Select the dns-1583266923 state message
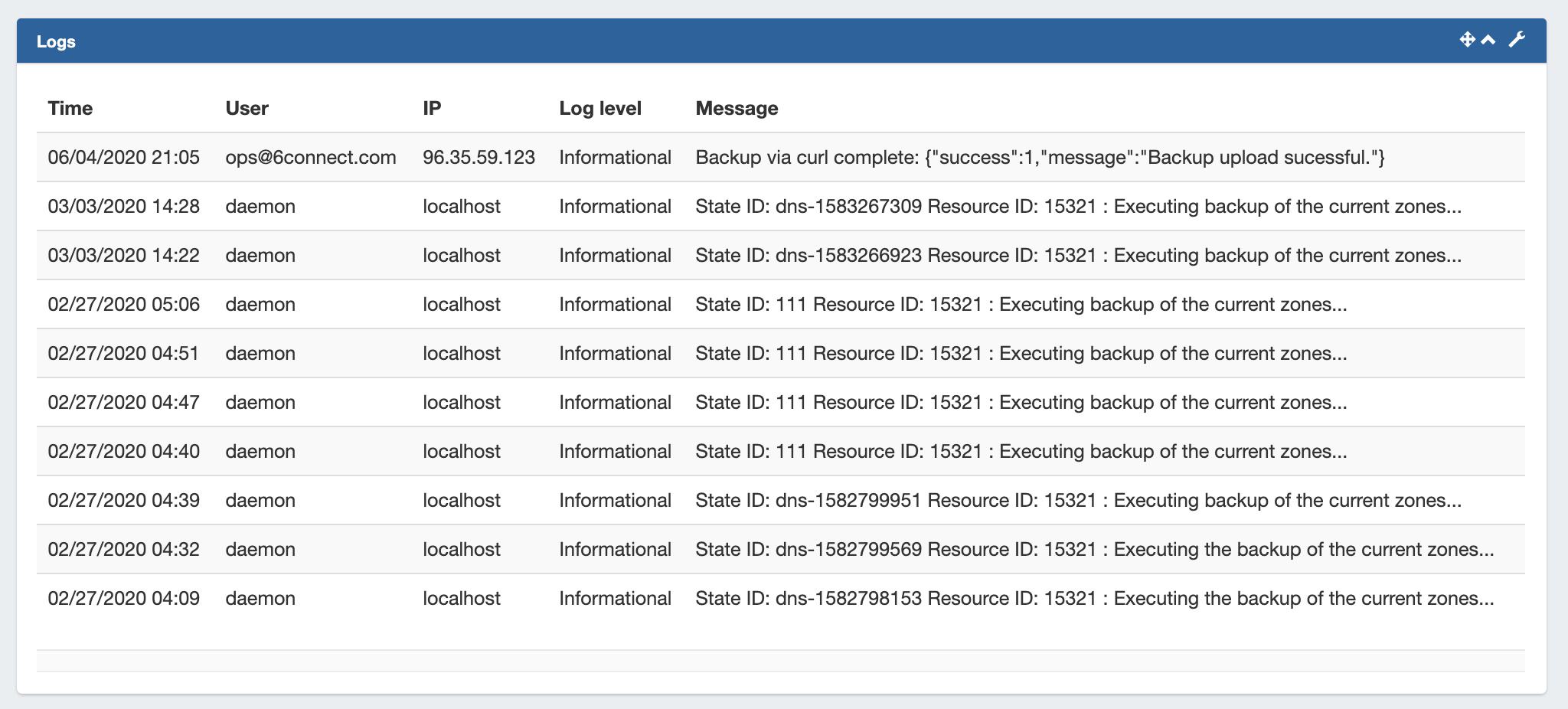Screen dimensions: 1568x709 [x=1078, y=255]
